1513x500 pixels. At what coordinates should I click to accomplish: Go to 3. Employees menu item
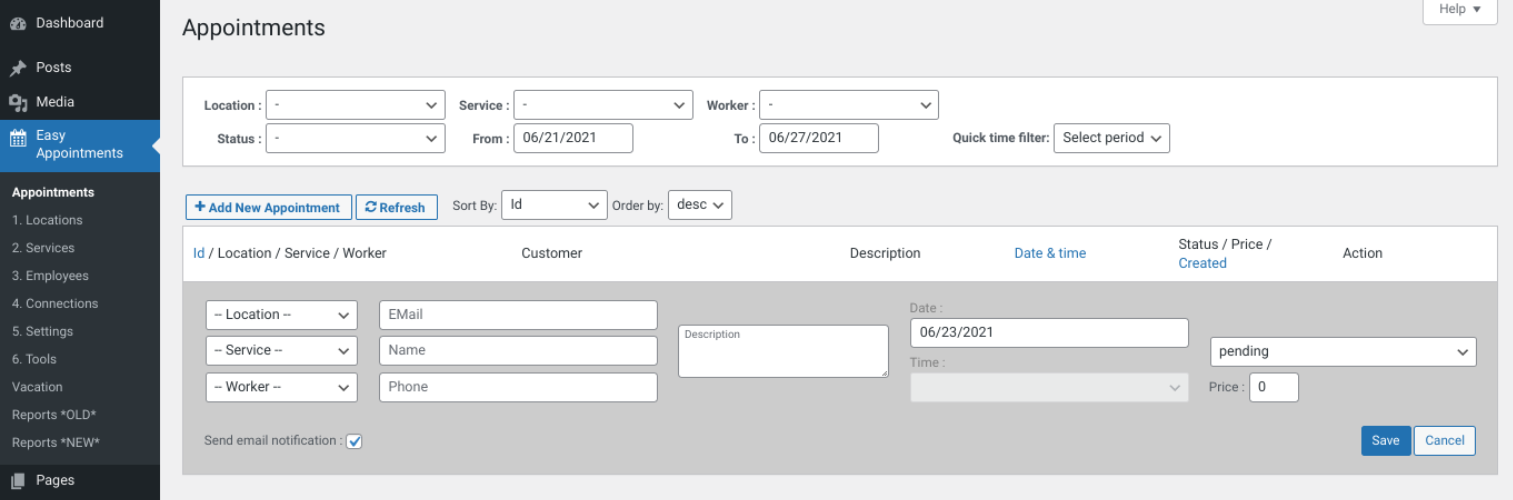[50, 276]
